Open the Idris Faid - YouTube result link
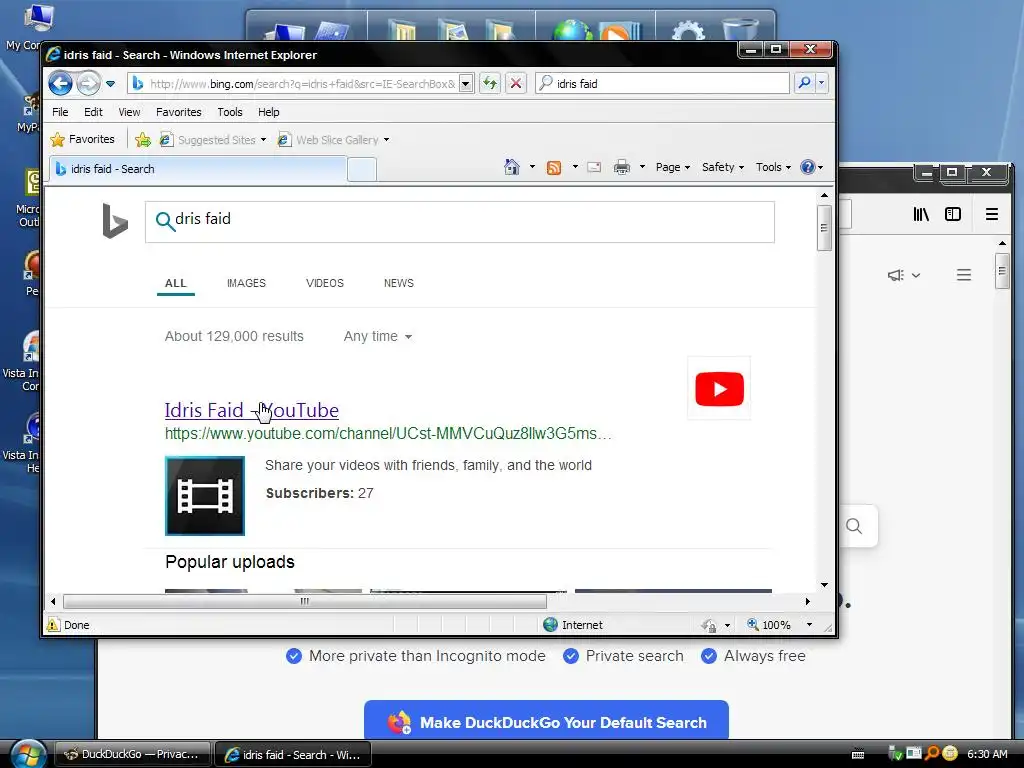The height and width of the screenshot is (768, 1024). tap(251, 410)
